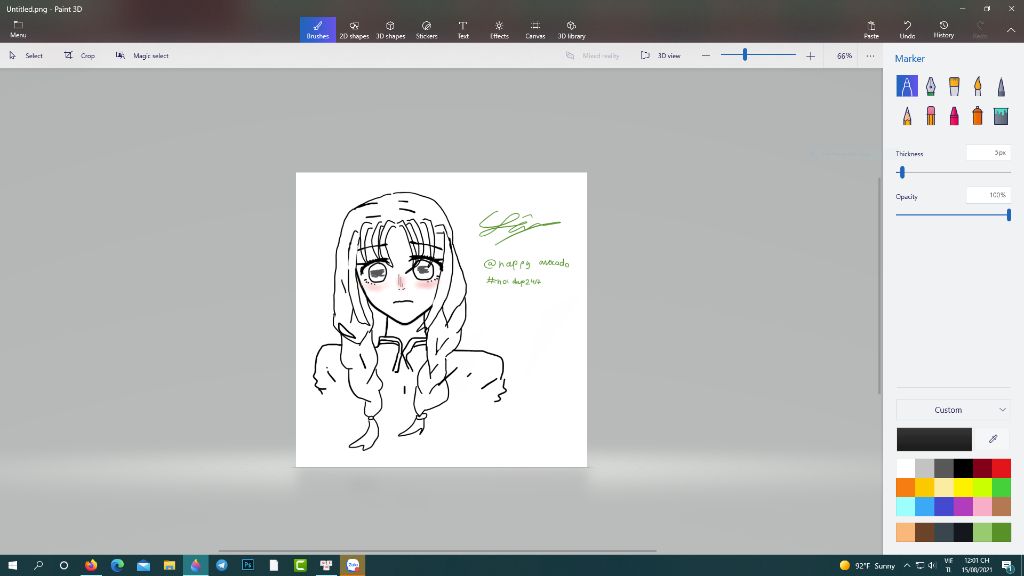The image size is (1024, 576).
Task: Click the Opacity percentage field
Action: (x=989, y=195)
